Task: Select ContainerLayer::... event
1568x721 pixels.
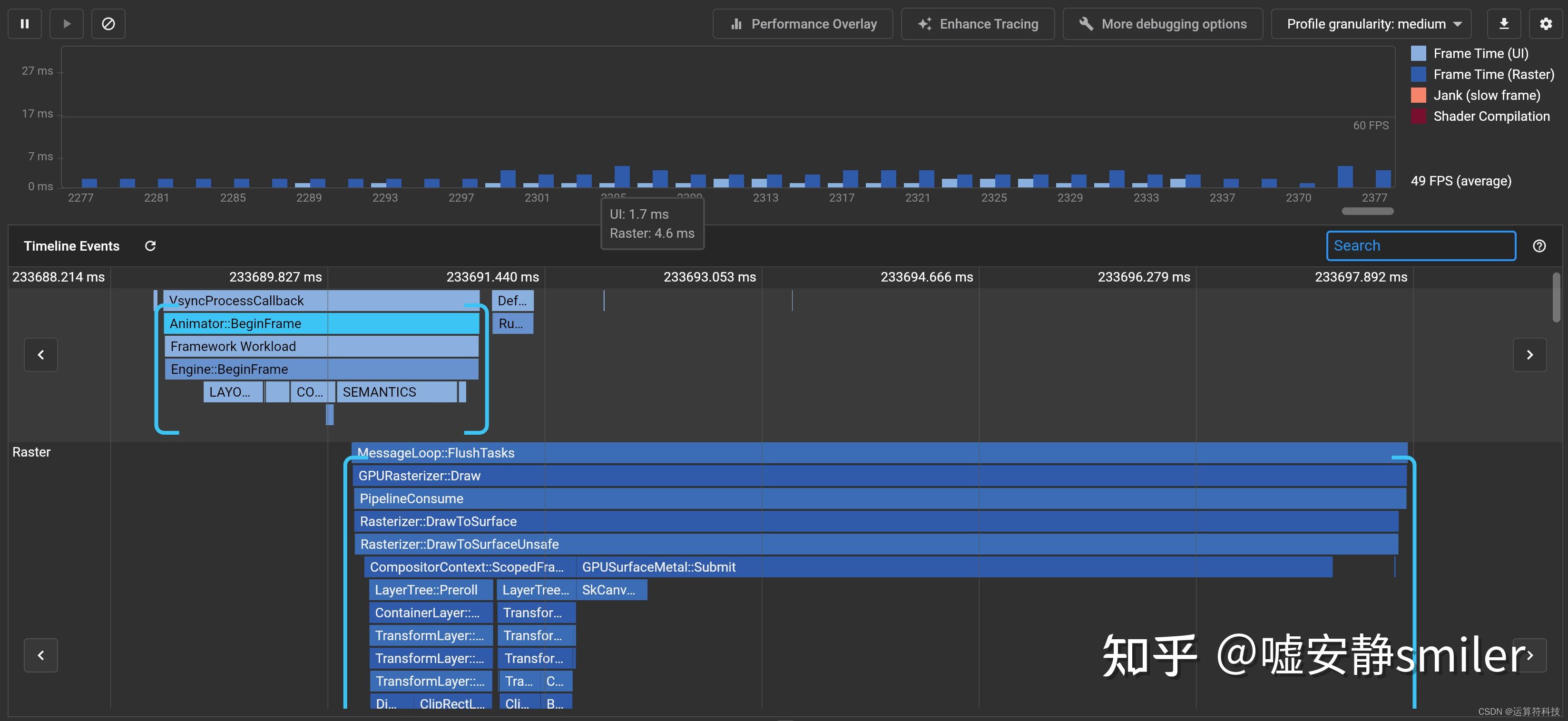Action: [431, 613]
